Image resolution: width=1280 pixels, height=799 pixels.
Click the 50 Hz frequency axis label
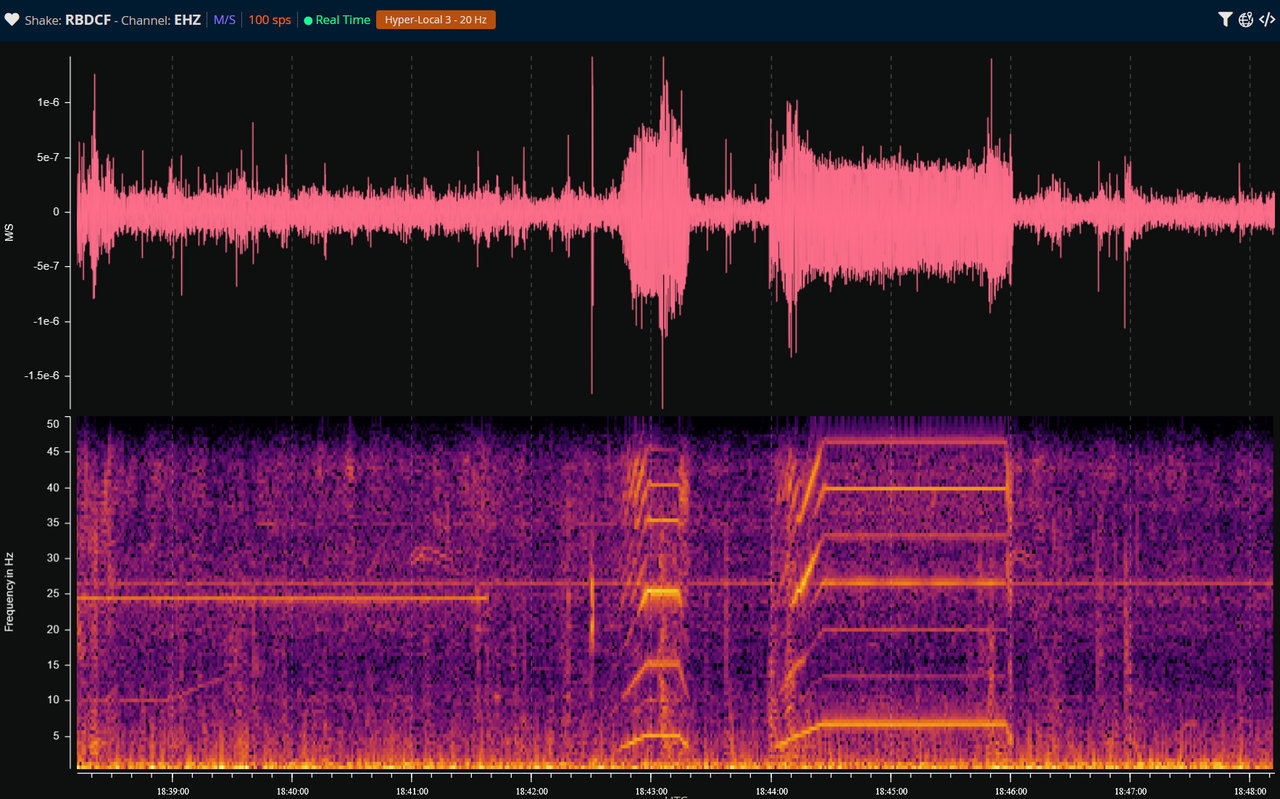point(53,423)
